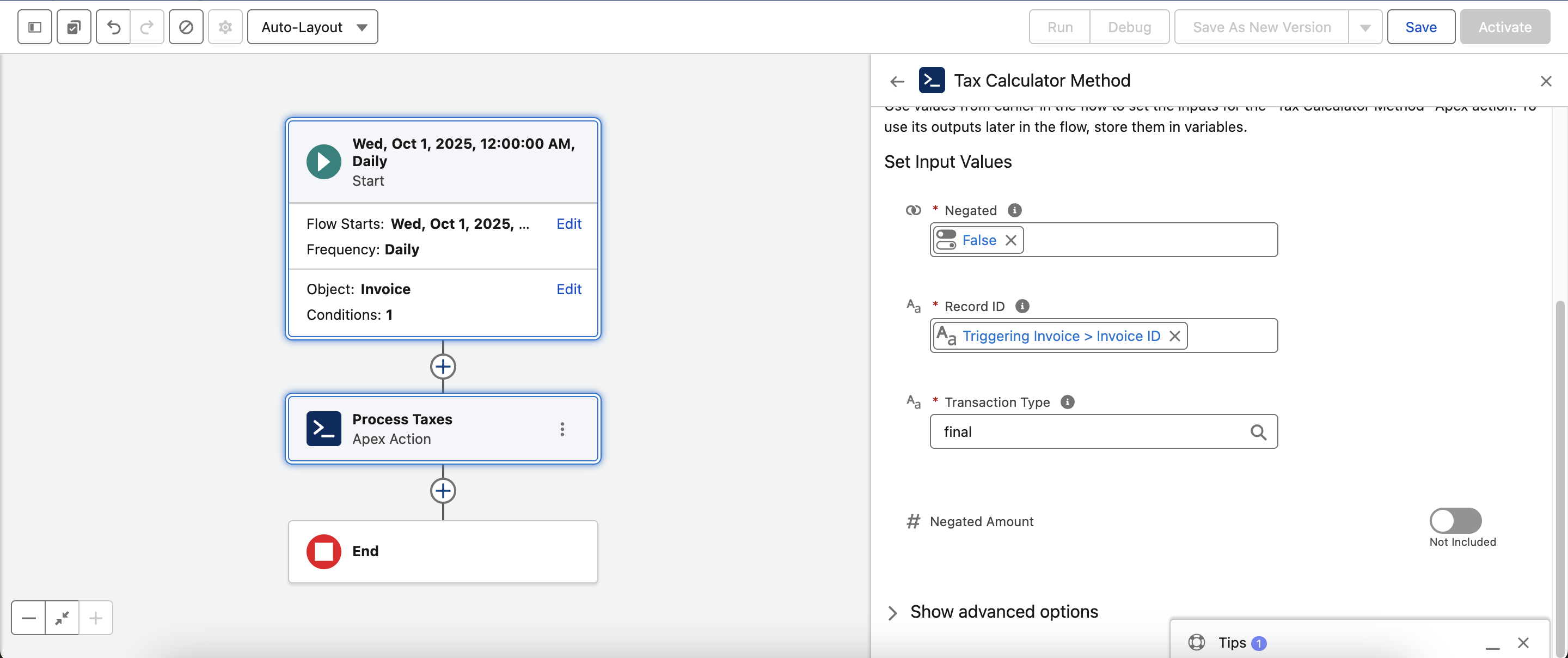The image size is (1568, 658).
Task: Remove Triggering Invoice ID pill
Action: tap(1174, 336)
